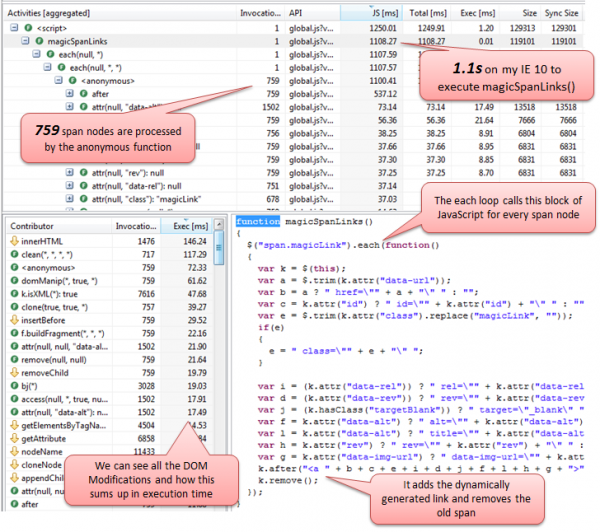Click the DOM arrow icon beside insertBefore
The image size is (600, 532).
coord(14,320)
